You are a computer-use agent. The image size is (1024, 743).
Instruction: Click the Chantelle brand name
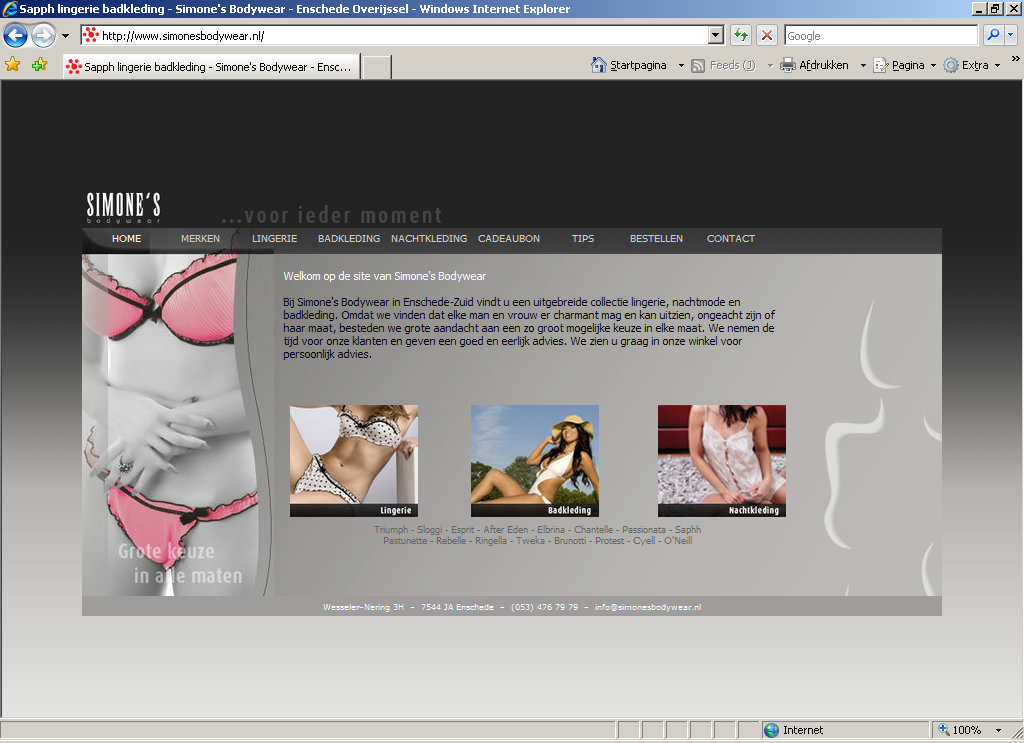coord(594,530)
